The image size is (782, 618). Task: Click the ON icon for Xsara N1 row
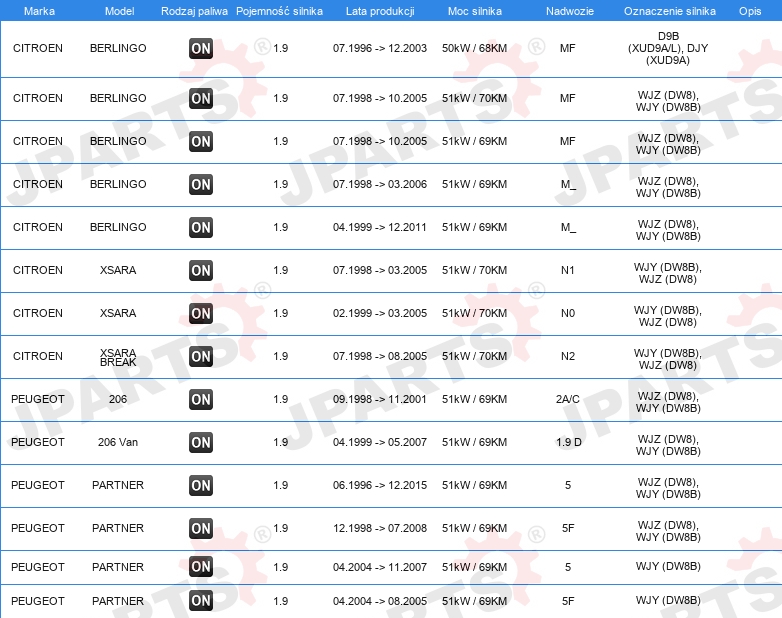(x=201, y=270)
